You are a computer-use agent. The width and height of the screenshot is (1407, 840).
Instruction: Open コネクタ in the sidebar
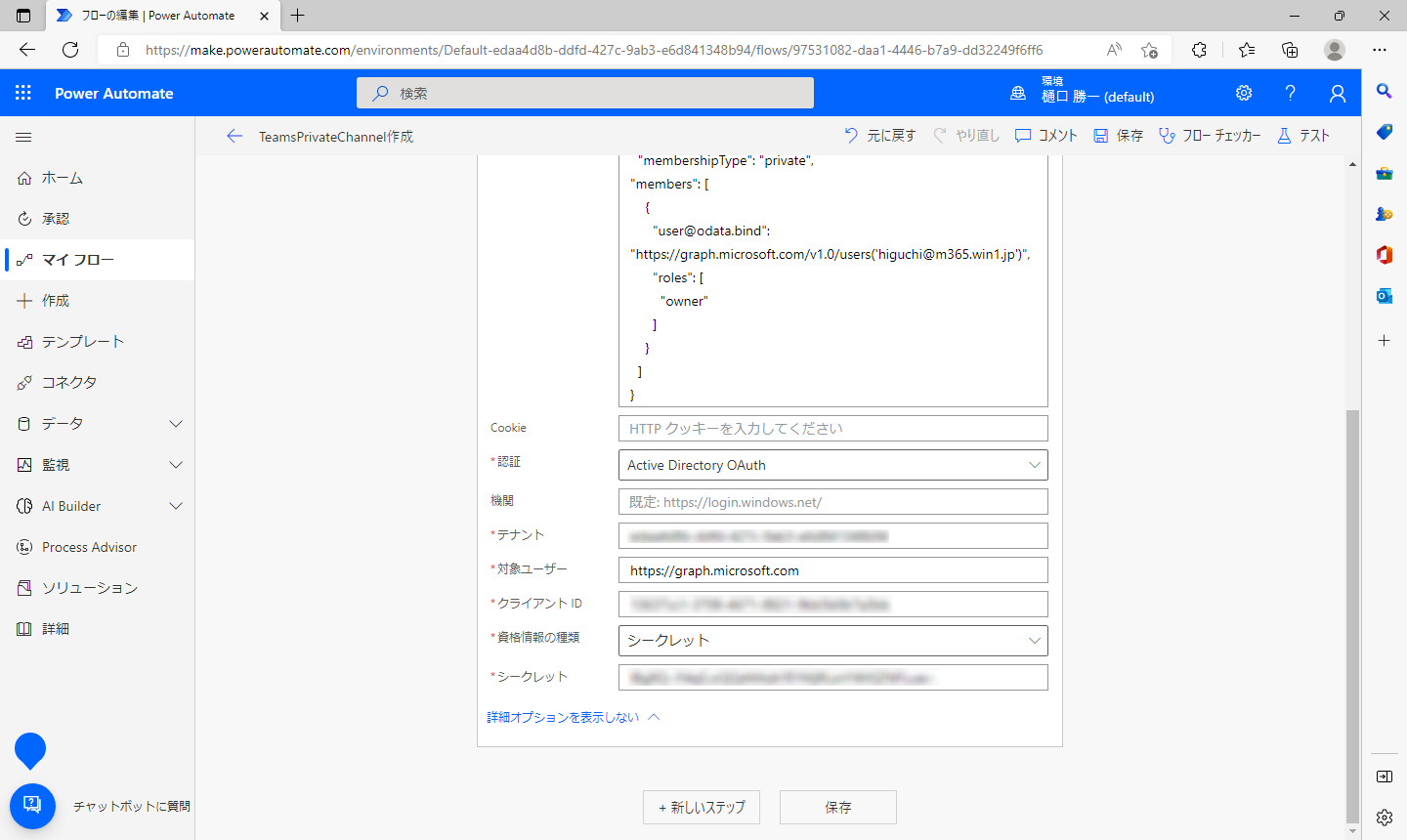pos(98,383)
